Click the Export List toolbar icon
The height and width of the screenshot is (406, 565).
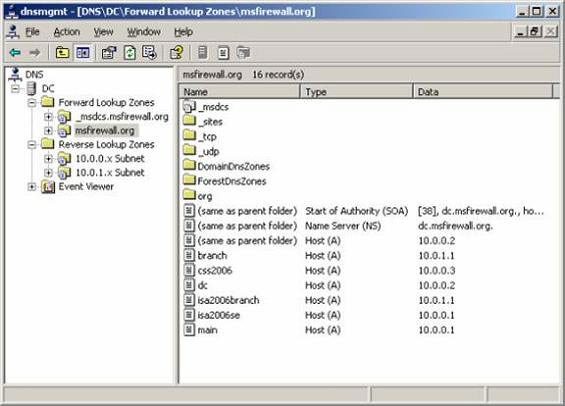(x=149, y=53)
